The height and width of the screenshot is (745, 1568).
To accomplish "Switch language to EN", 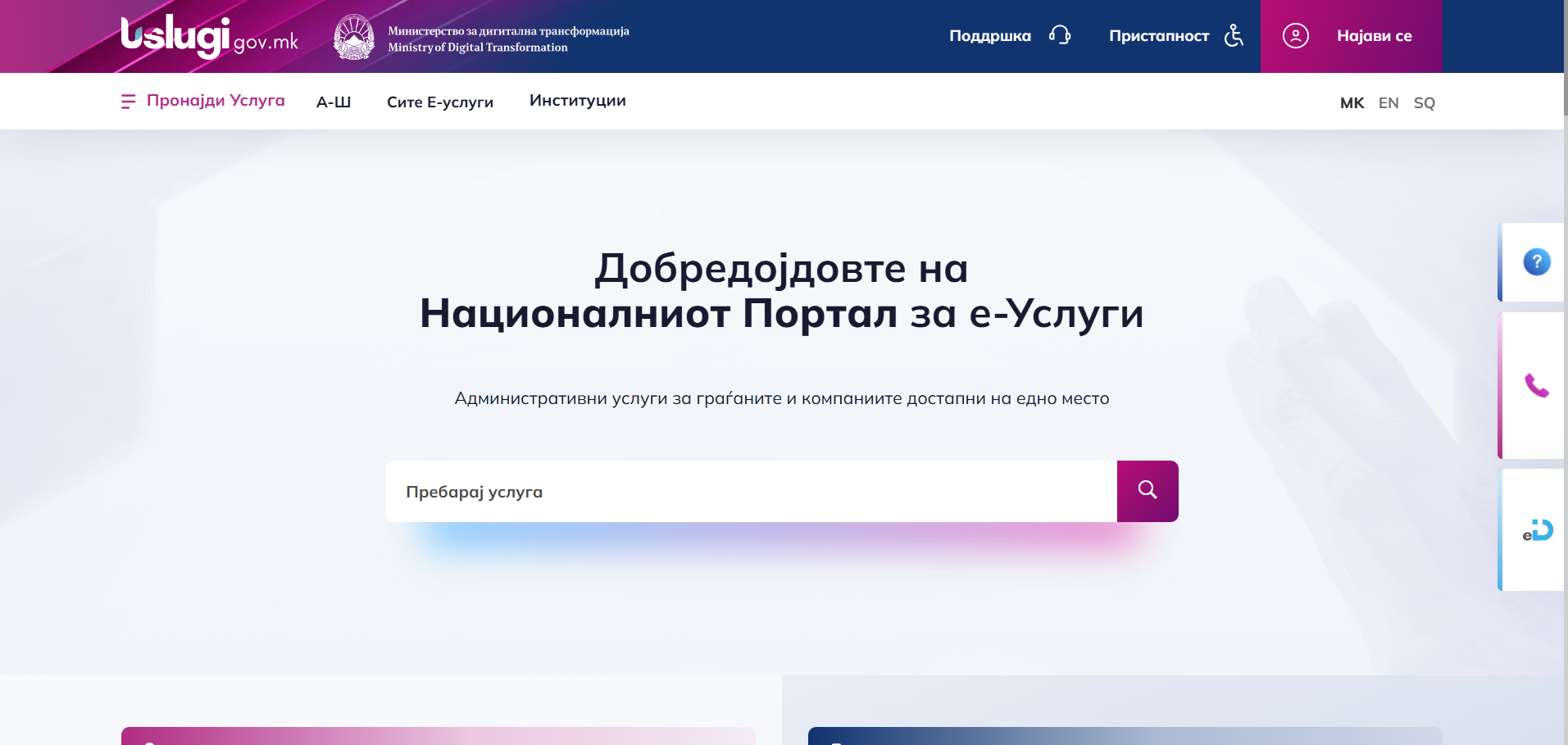I will [1388, 102].
